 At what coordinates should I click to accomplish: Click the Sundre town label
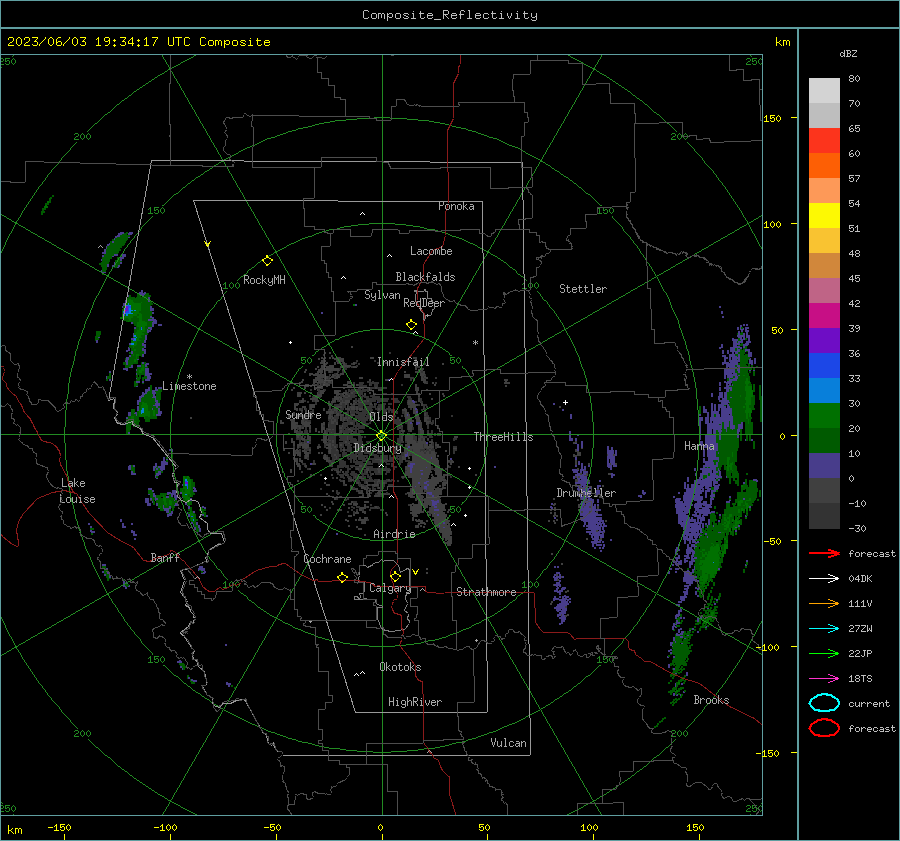[304, 415]
